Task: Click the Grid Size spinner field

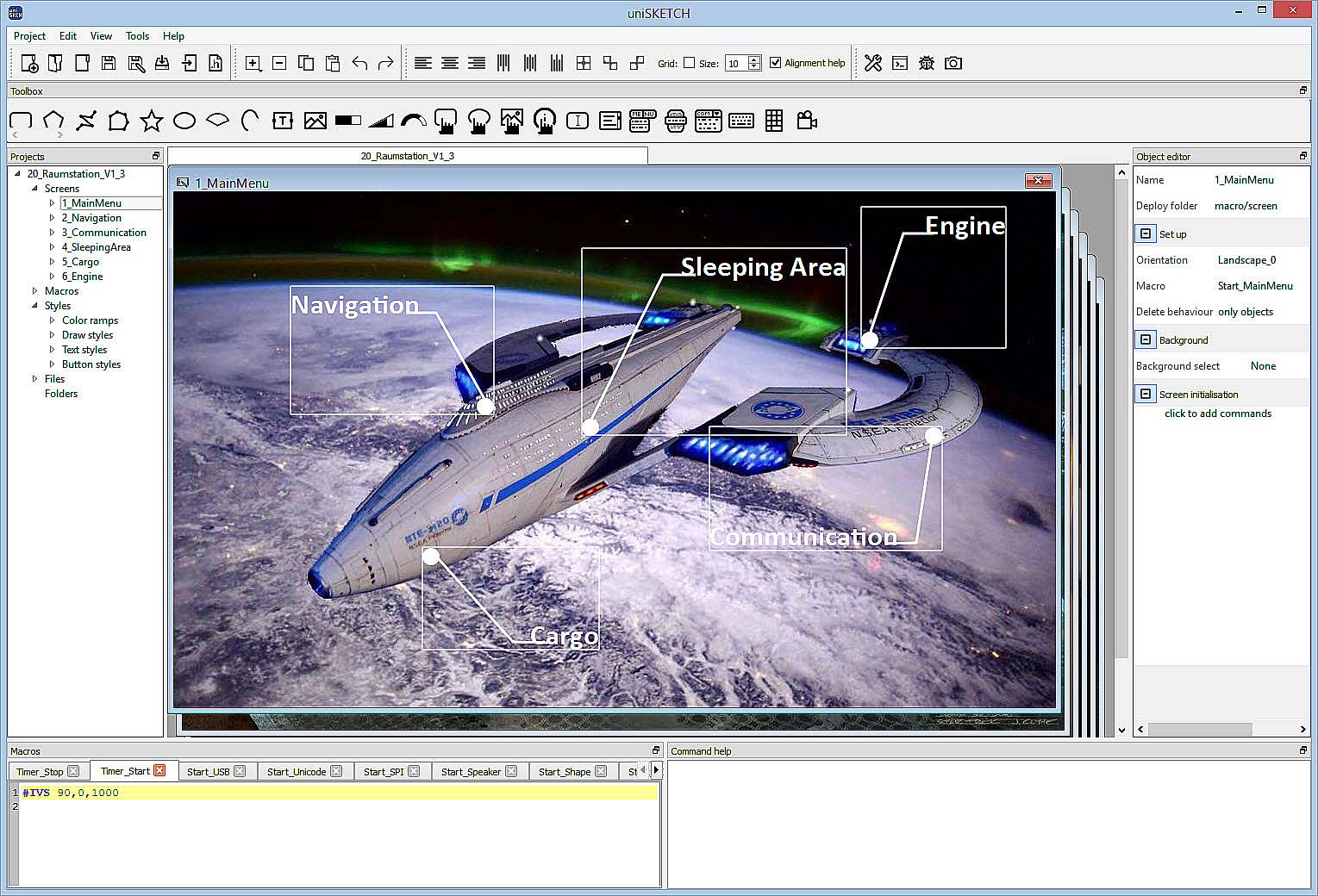Action: coord(742,63)
